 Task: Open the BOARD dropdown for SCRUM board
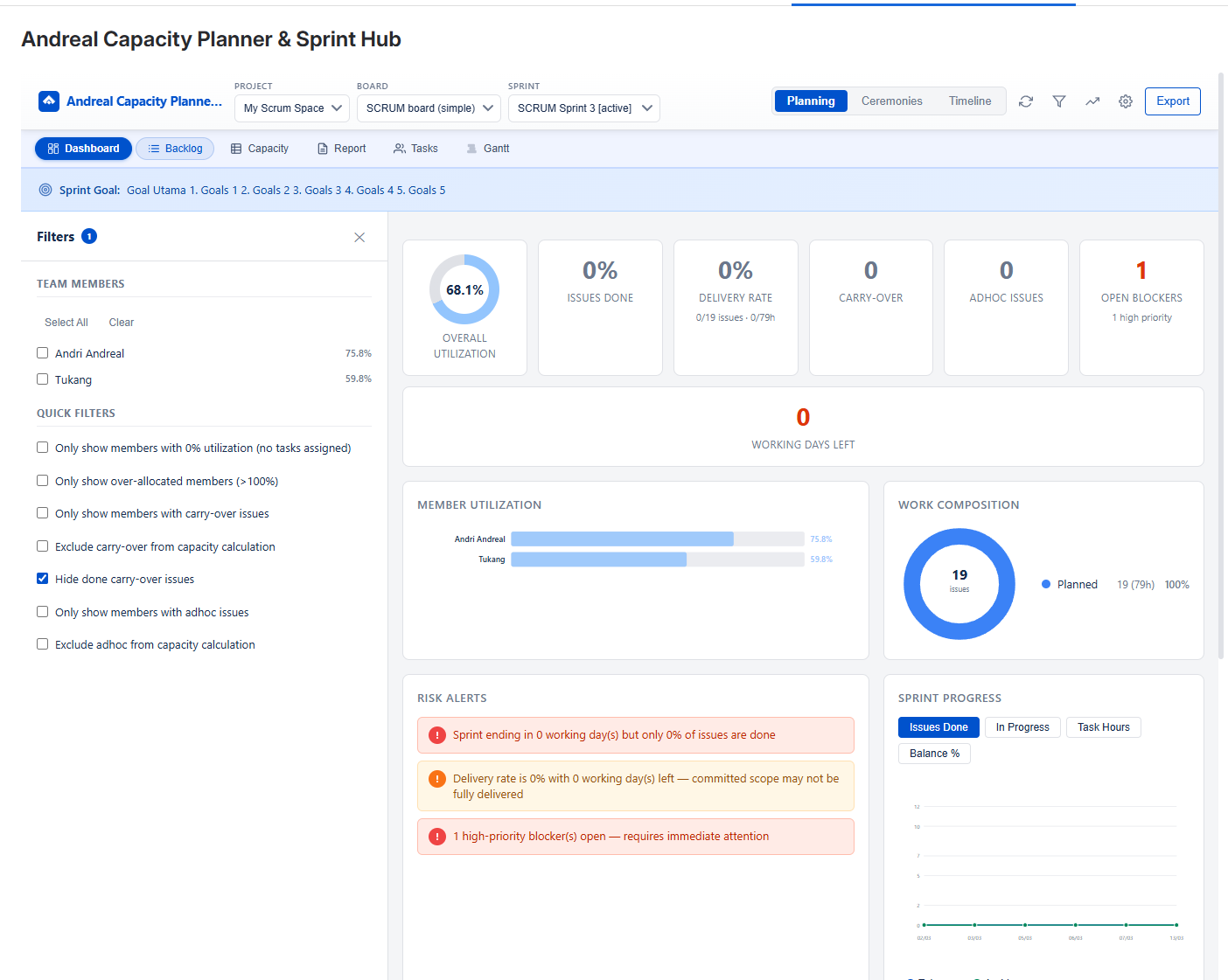click(x=428, y=108)
